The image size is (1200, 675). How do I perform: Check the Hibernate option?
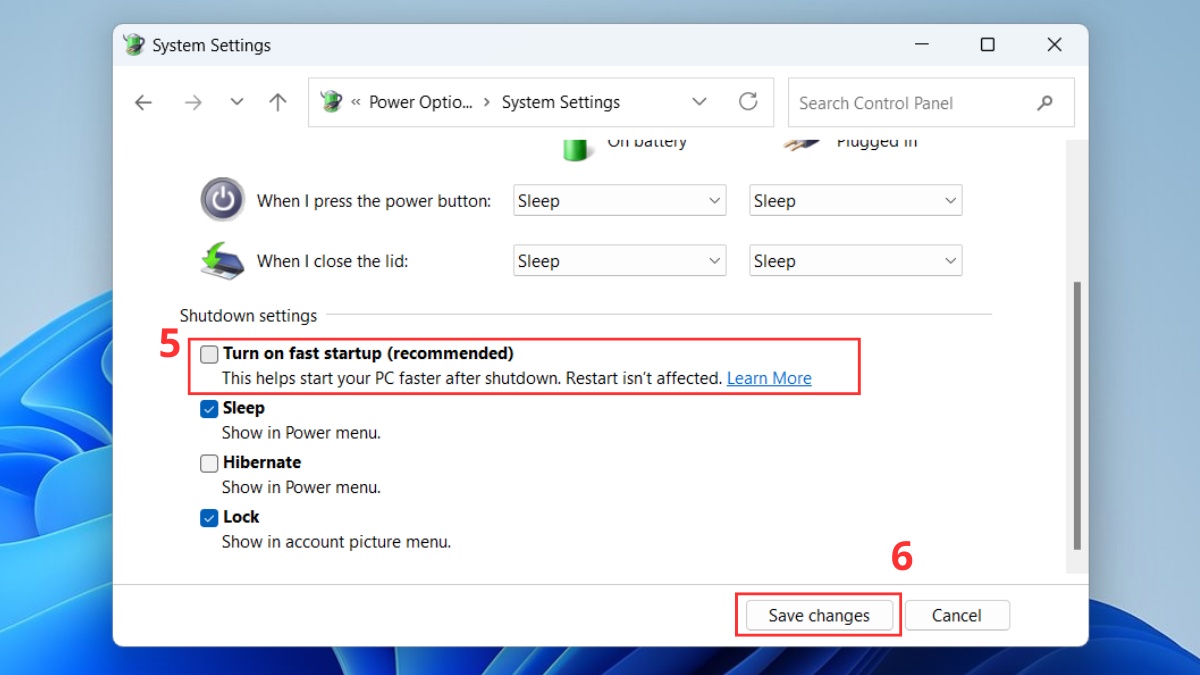click(209, 462)
